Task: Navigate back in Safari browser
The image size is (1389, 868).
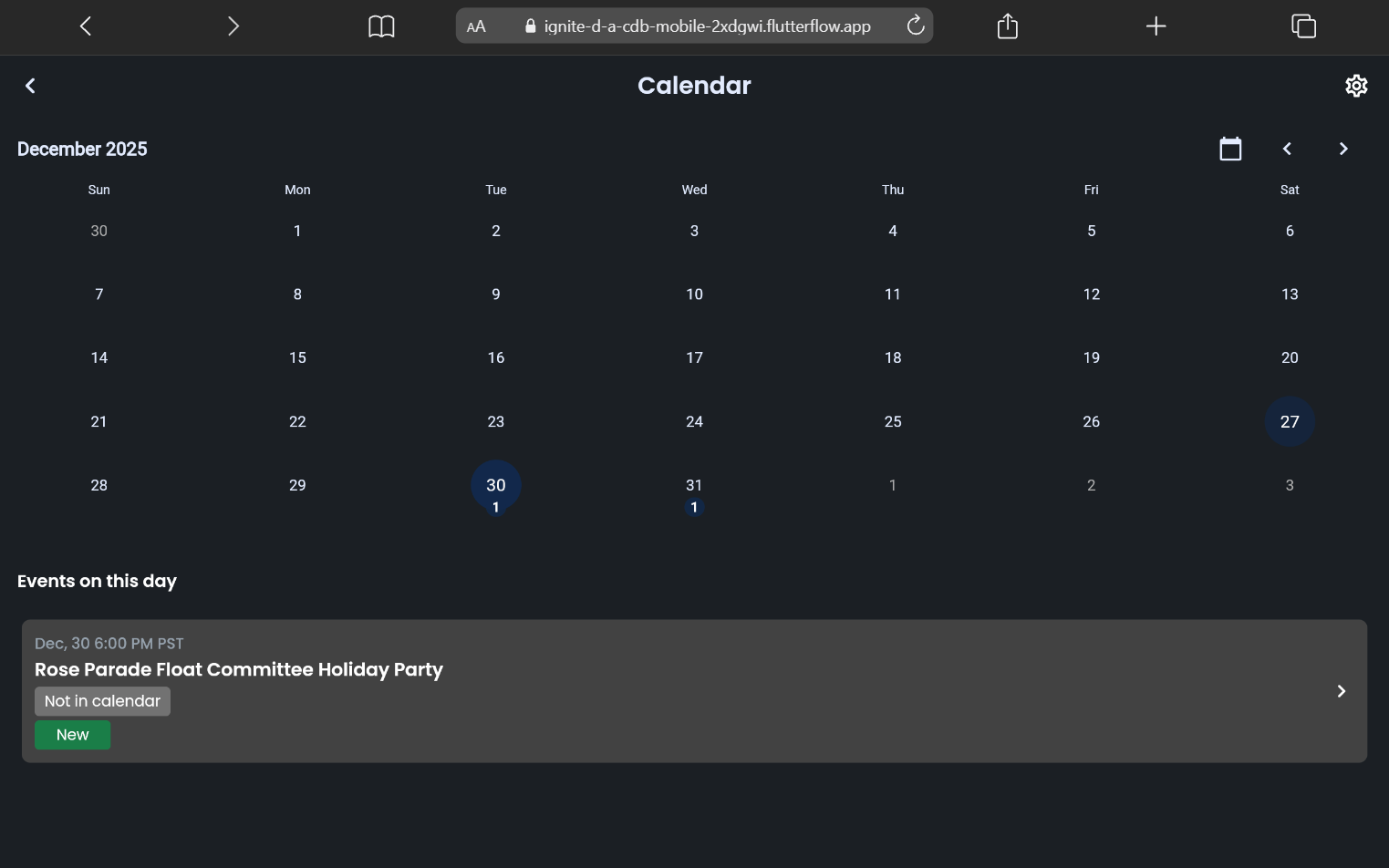Action: [x=86, y=26]
